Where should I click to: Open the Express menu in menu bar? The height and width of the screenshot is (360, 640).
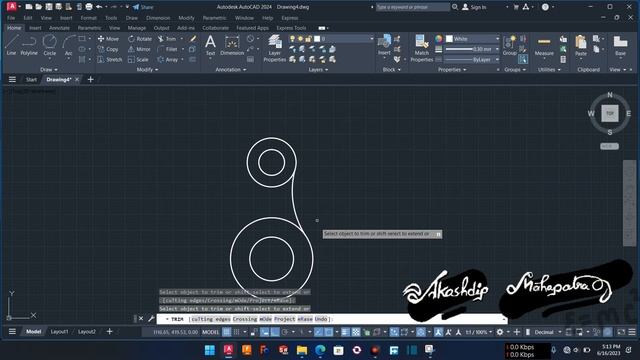click(x=289, y=18)
